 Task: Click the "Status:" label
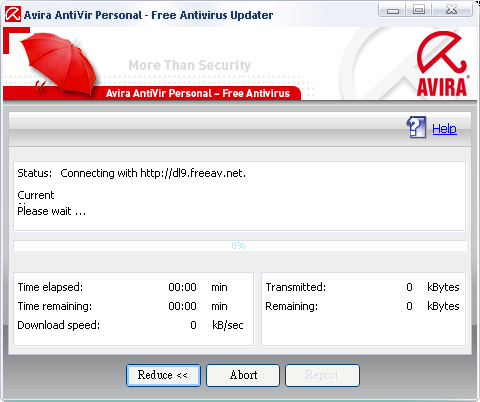(35, 173)
